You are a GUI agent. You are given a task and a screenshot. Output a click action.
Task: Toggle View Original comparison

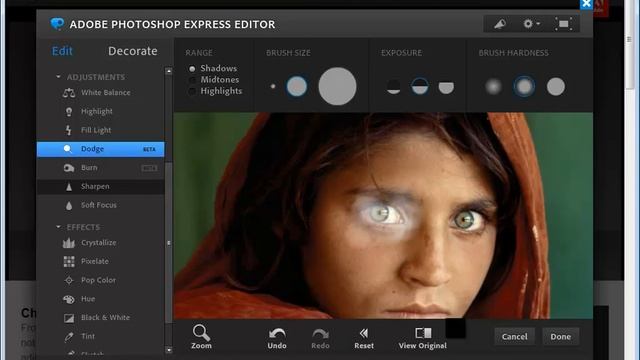[422, 338]
